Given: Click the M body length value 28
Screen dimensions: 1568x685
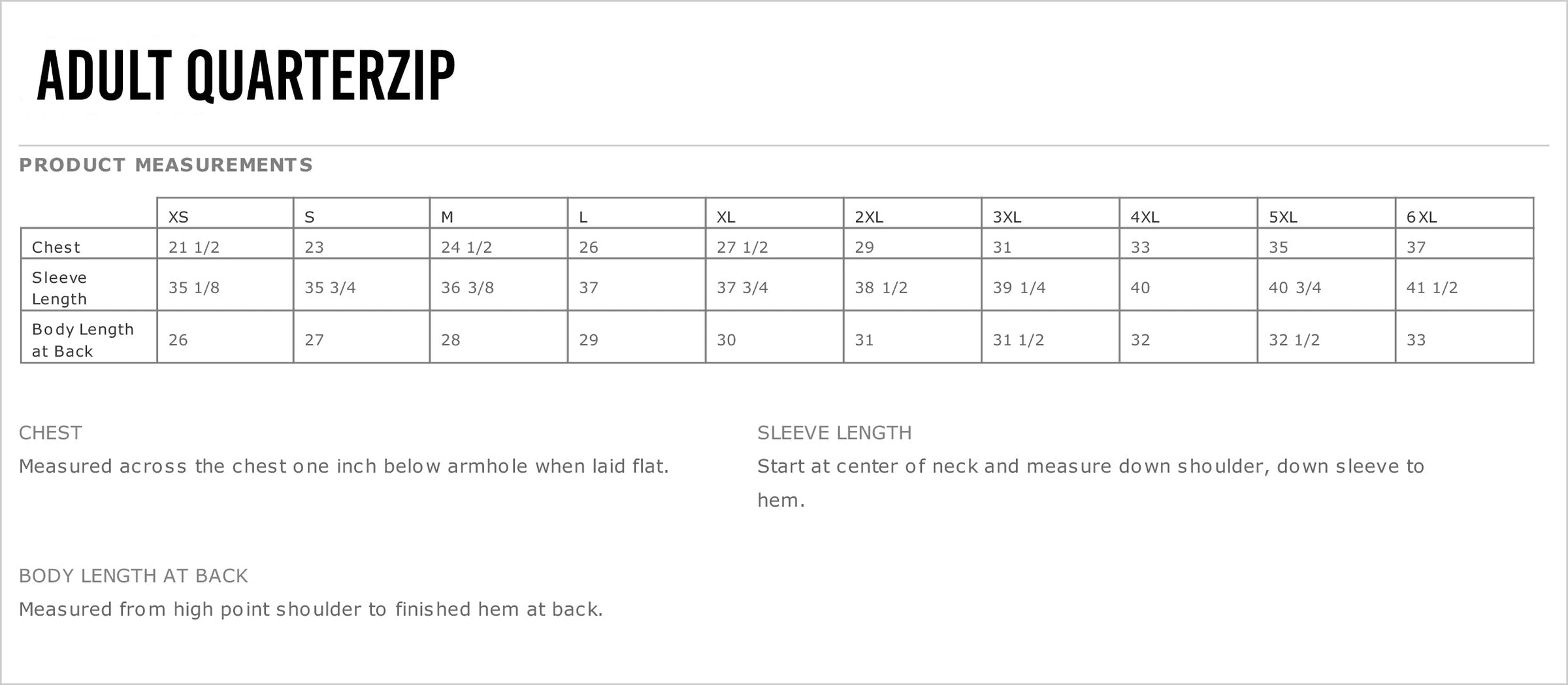Looking at the screenshot, I should 451,340.
